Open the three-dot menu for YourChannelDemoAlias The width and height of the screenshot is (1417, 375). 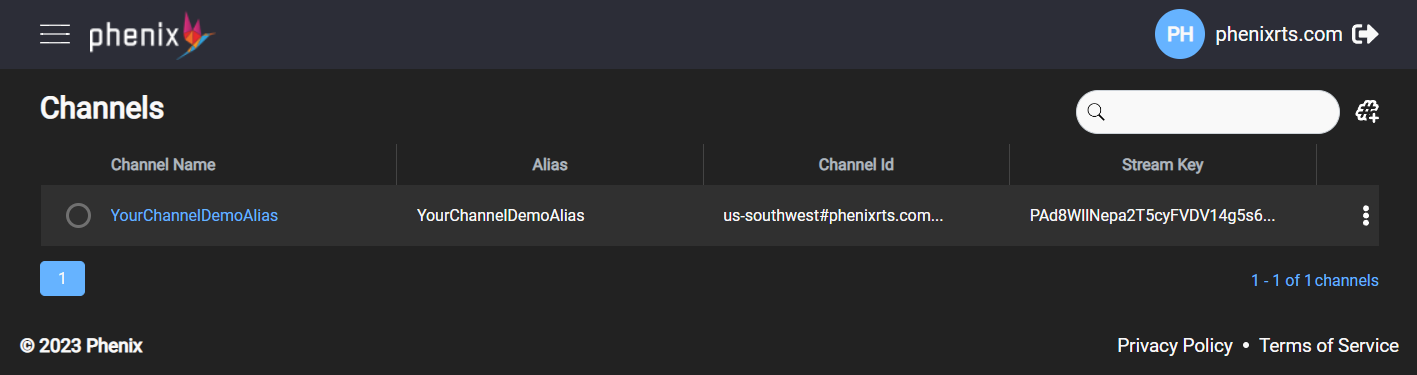[x=1365, y=215]
